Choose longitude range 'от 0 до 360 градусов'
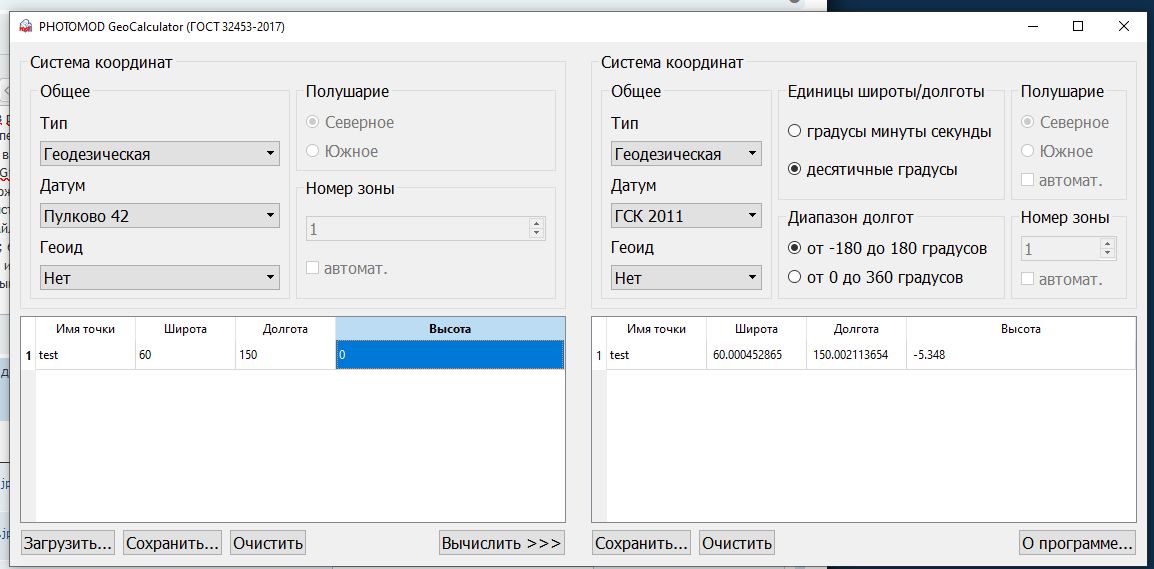Viewport: 1154px width, 569px height. (x=795, y=277)
